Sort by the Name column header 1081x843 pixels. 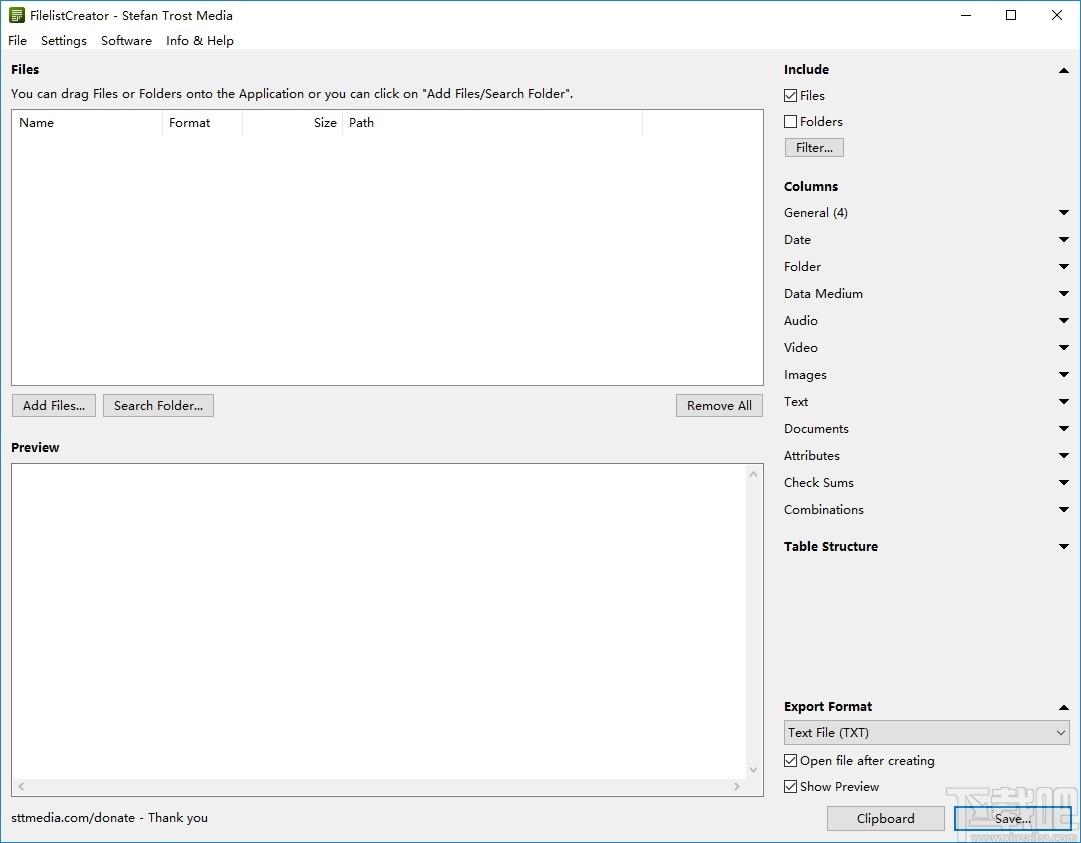87,123
